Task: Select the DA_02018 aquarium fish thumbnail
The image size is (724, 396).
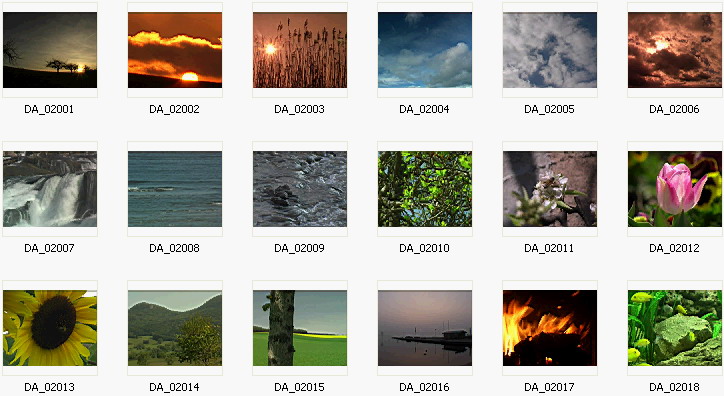Action: (x=675, y=328)
